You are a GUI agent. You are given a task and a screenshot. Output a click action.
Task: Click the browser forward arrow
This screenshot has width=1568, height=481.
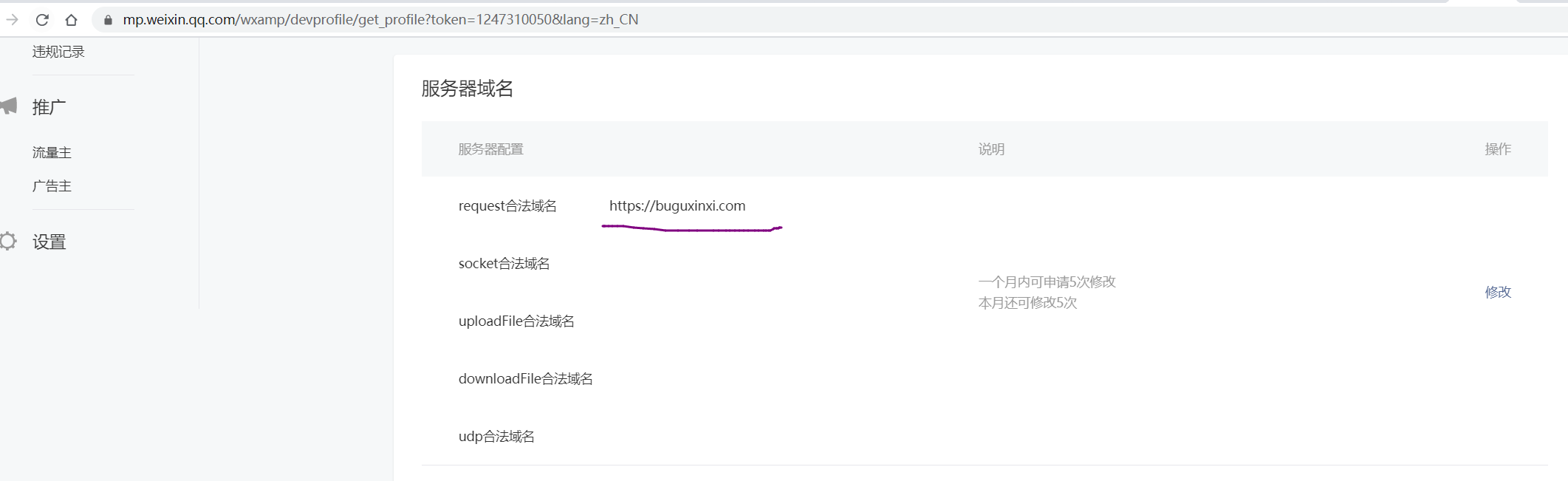pos(12,20)
